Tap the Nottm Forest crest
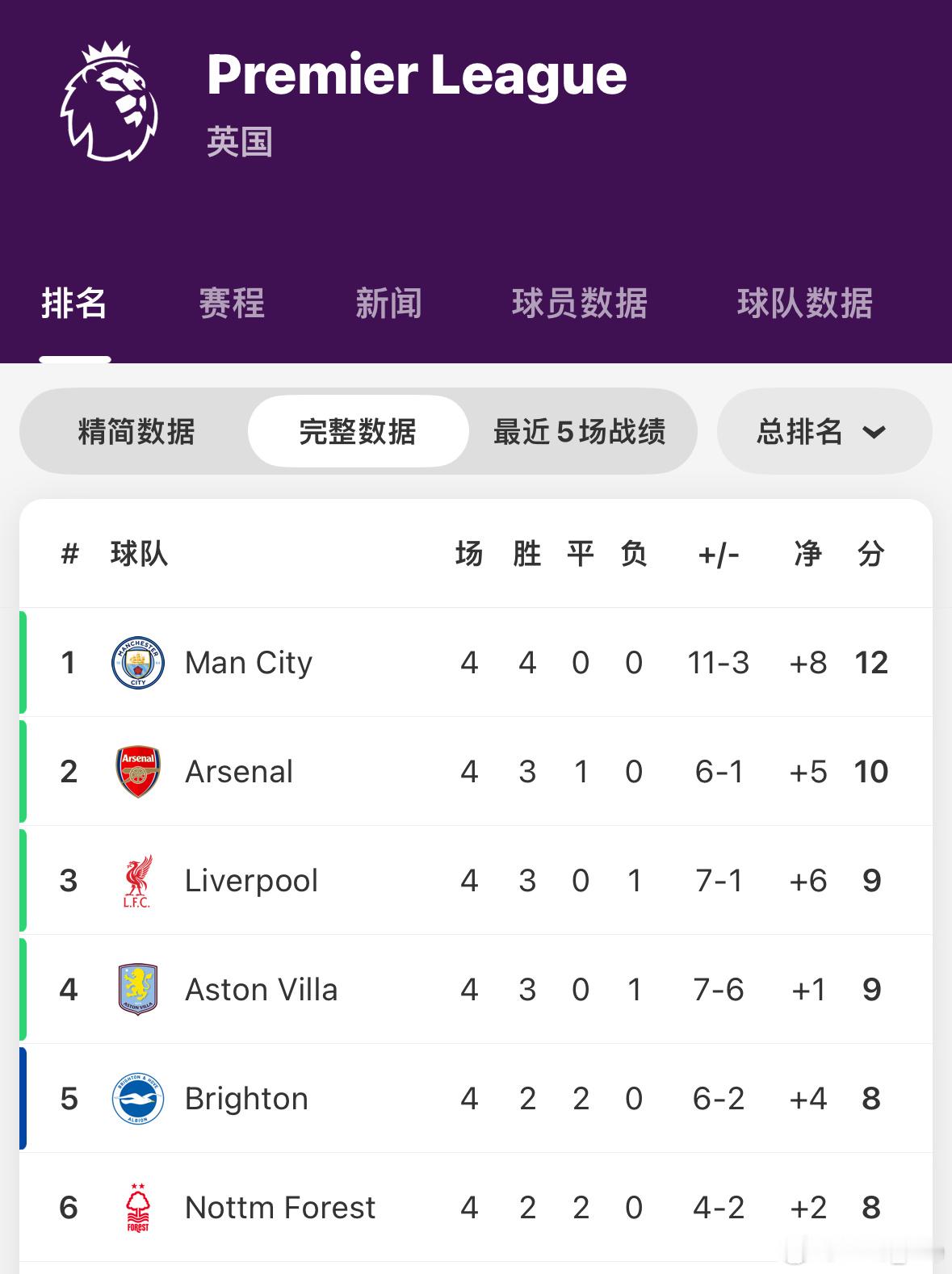This screenshot has height=1274, width=952. pyautogui.click(x=138, y=1208)
